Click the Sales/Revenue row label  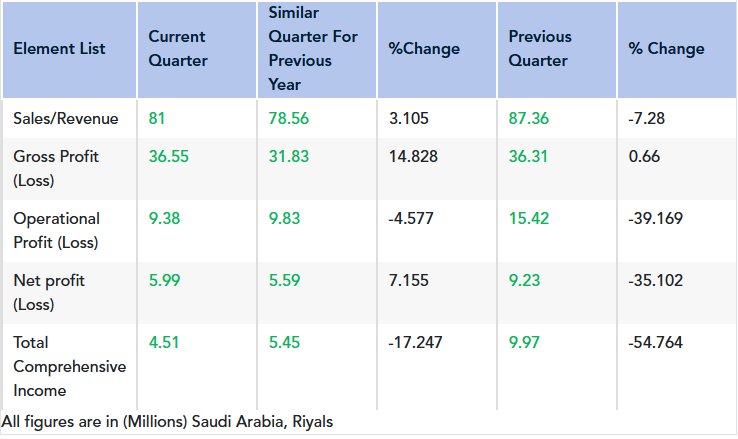(66, 119)
